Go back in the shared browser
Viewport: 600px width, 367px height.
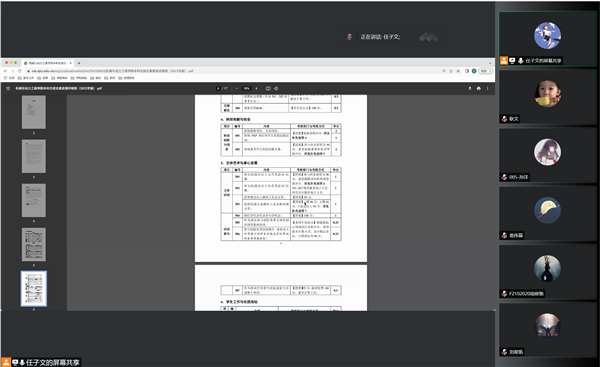click(x=5, y=71)
